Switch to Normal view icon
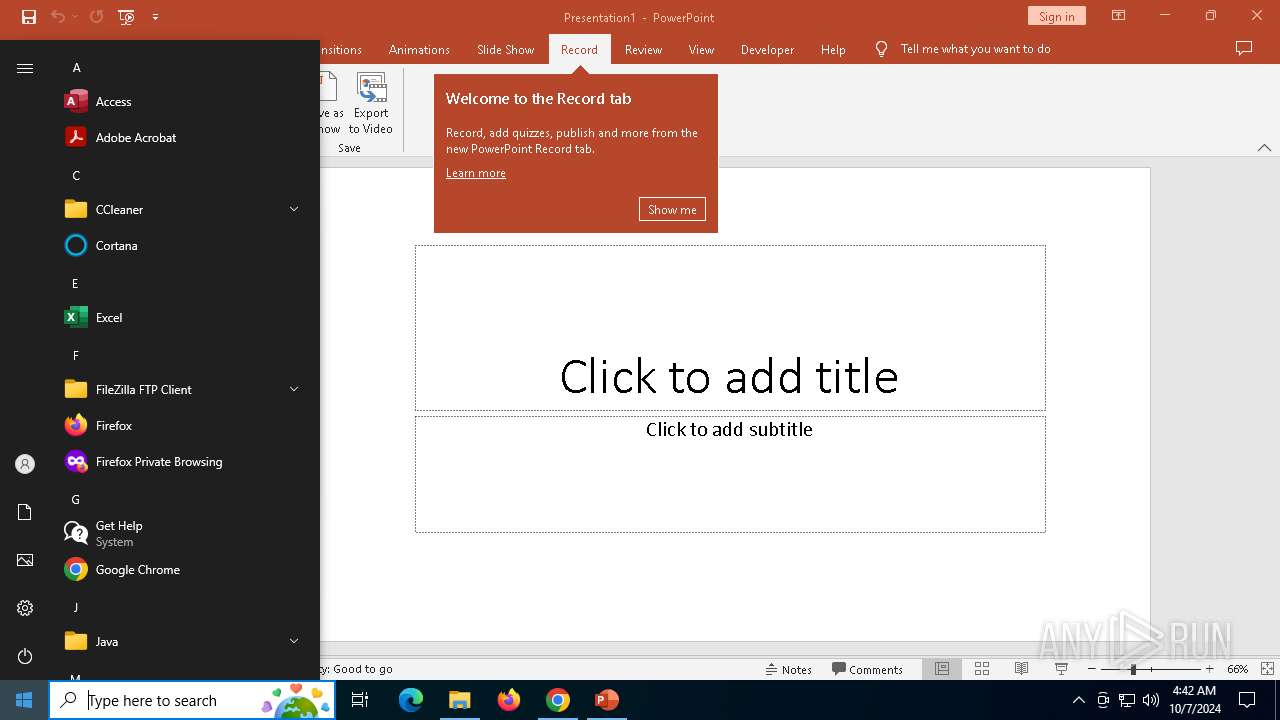Screen dimensions: 1280x720 tap(942, 669)
